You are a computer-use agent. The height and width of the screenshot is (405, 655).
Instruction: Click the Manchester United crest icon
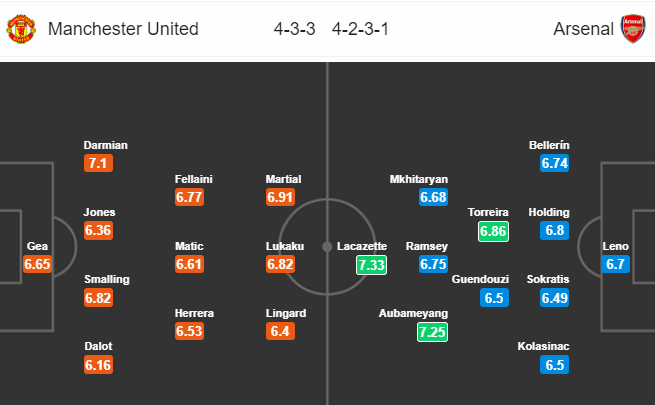[x=21, y=29]
